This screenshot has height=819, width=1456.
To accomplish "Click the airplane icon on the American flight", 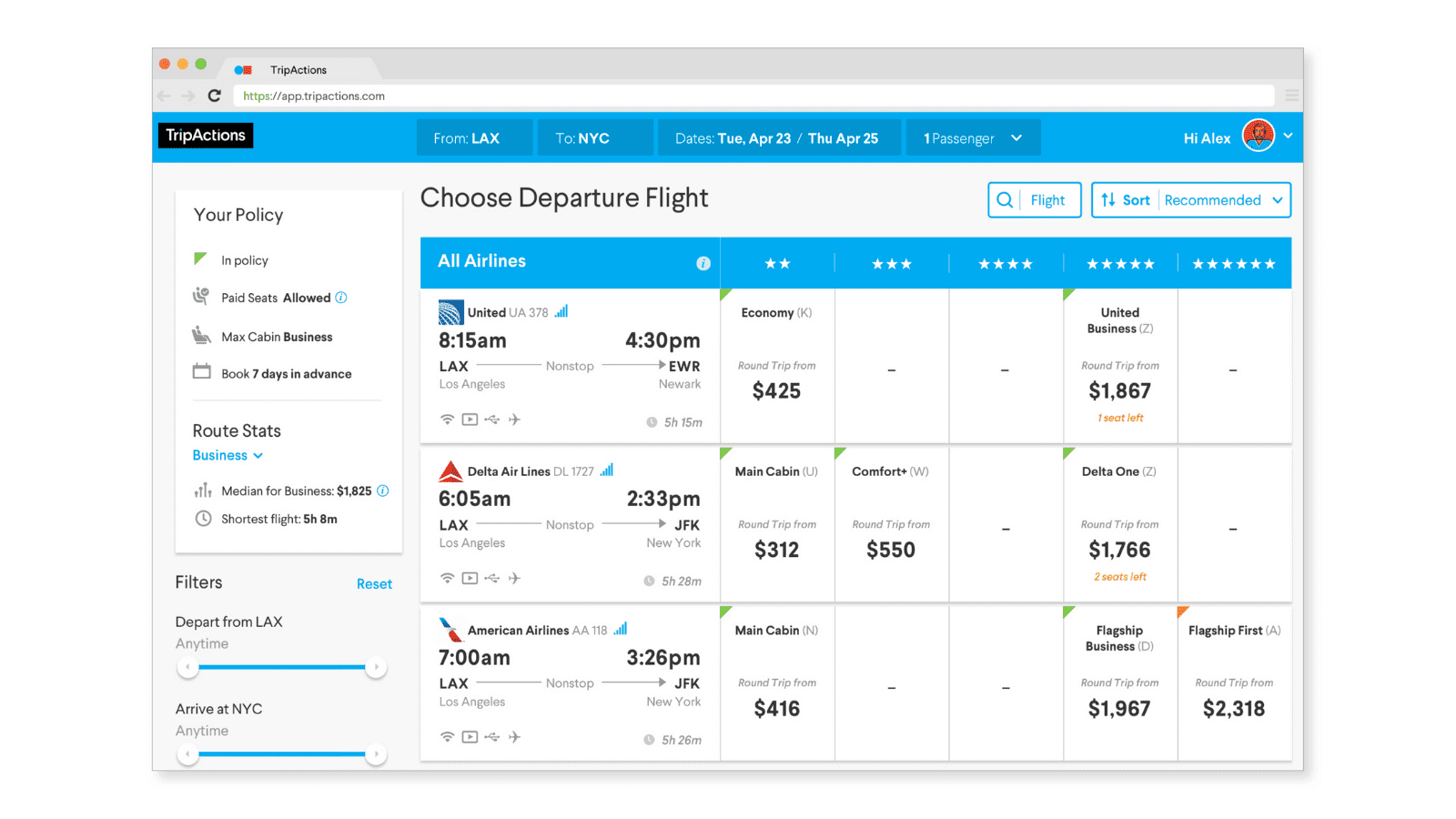I will pyautogui.click(x=514, y=737).
